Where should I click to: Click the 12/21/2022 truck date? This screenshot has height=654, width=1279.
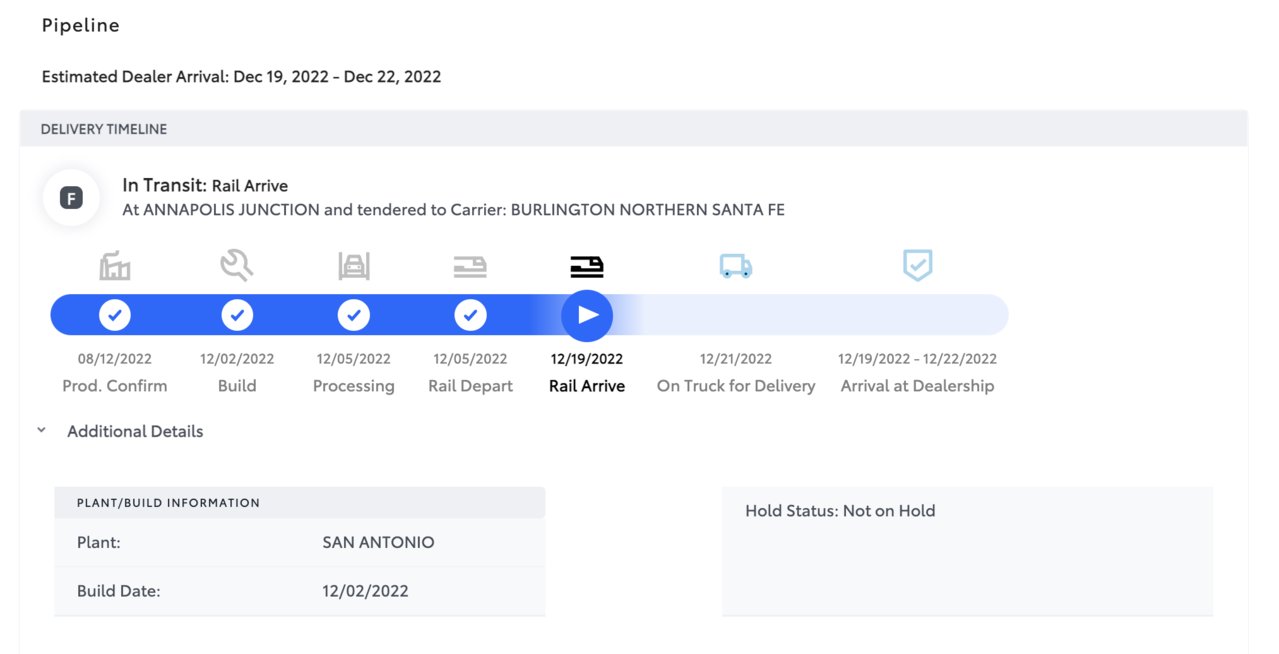point(736,359)
